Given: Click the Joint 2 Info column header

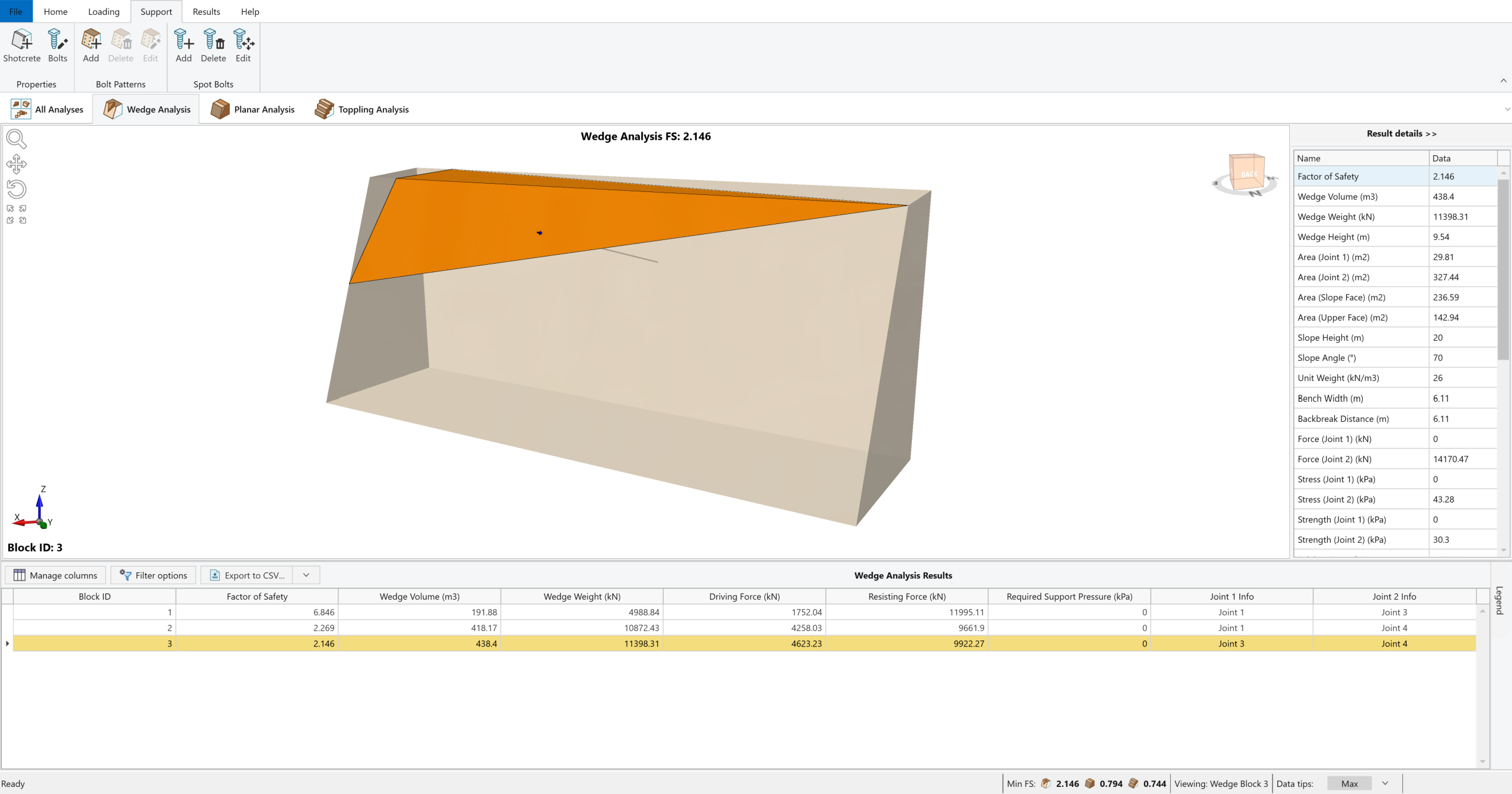Looking at the screenshot, I should point(1394,597).
